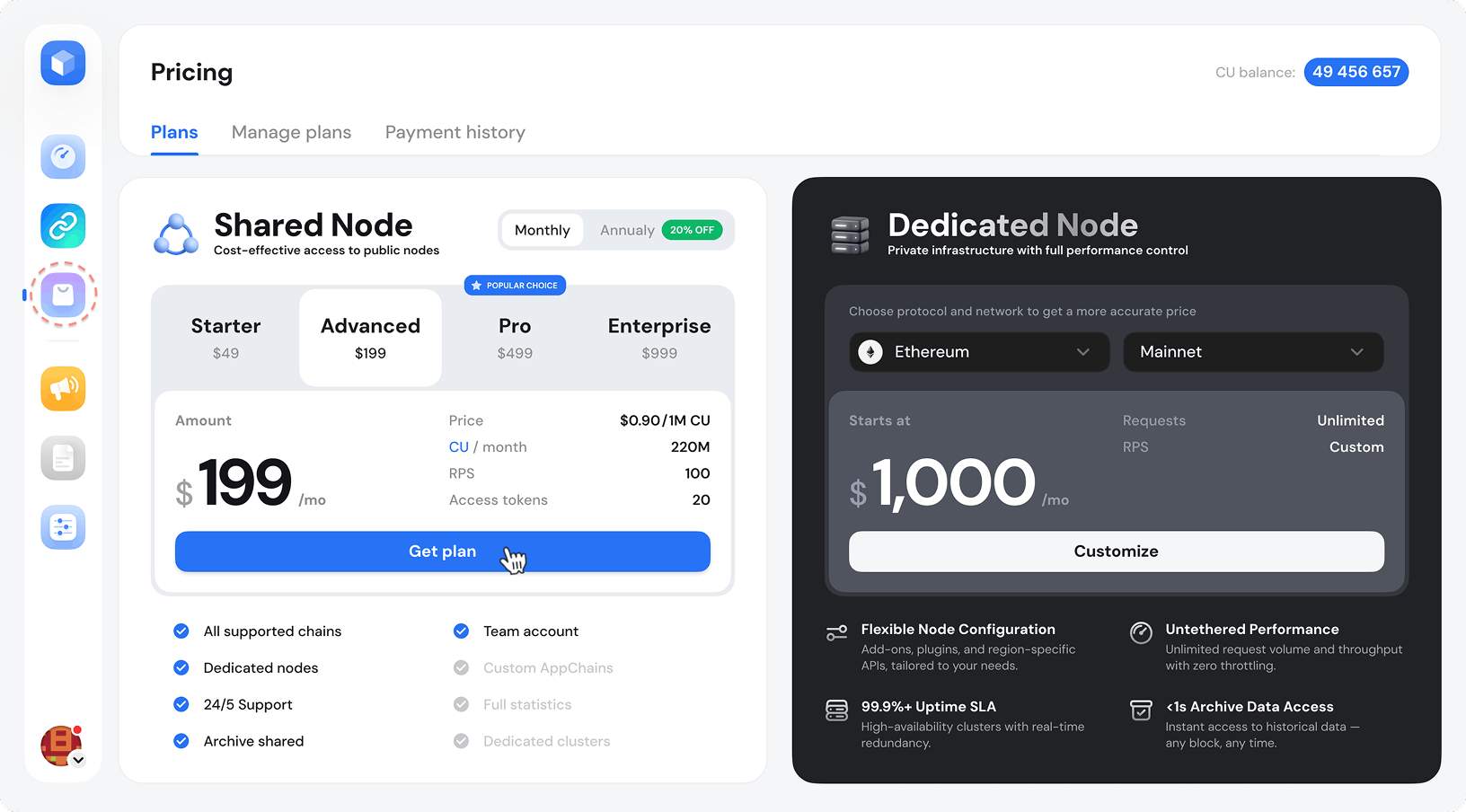Open the purple shopping bag sidebar icon
1466x812 pixels.
(x=63, y=295)
